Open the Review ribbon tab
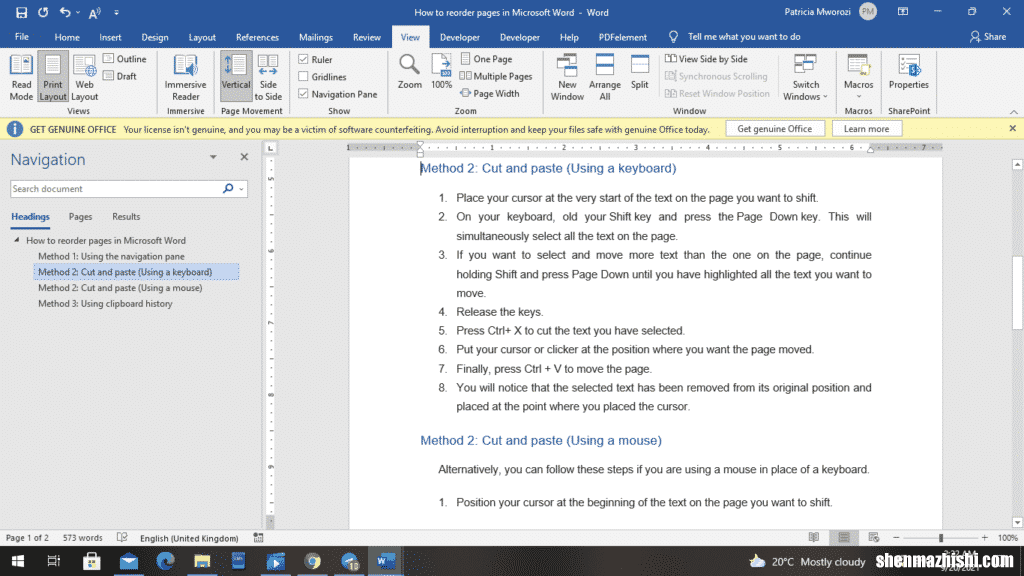The height and width of the screenshot is (576, 1024). 366,37
